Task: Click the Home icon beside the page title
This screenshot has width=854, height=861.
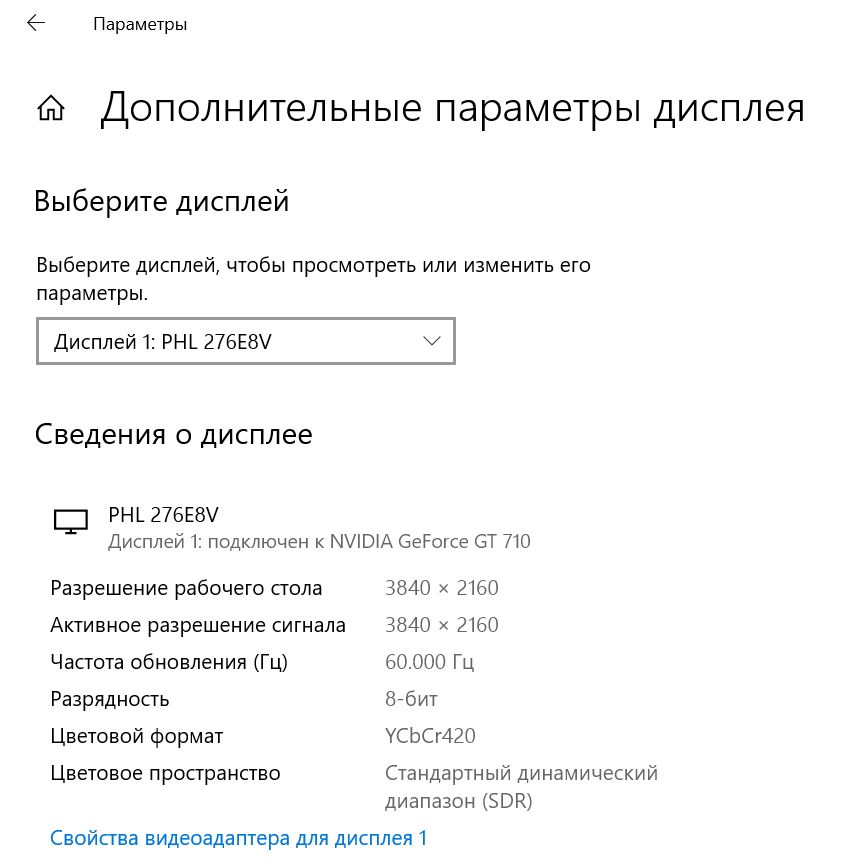Action: coord(51,108)
